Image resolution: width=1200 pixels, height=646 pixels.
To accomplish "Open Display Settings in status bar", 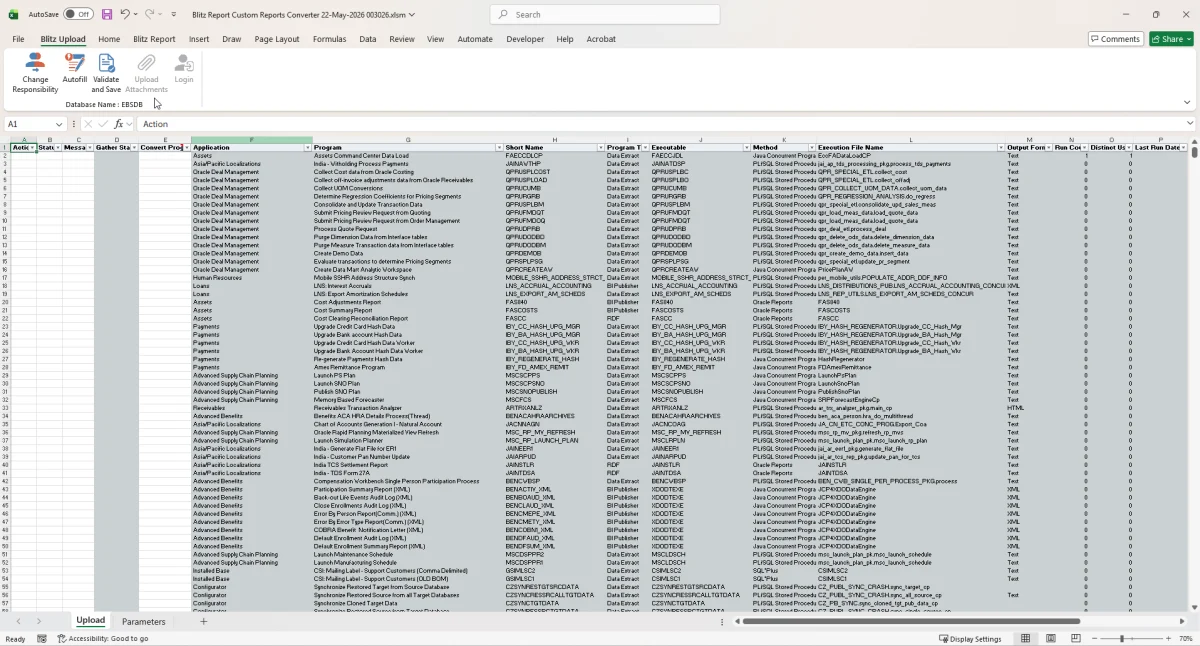I will [x=970, y=639].
